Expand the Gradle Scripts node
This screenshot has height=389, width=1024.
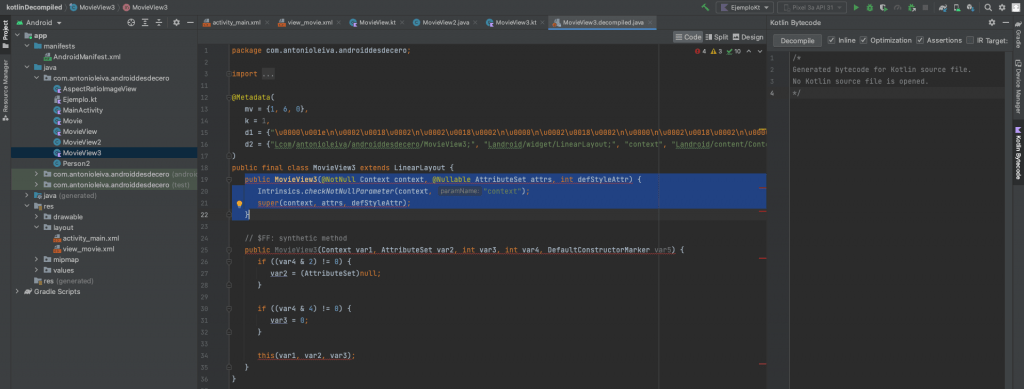click(x=17, y=291)
